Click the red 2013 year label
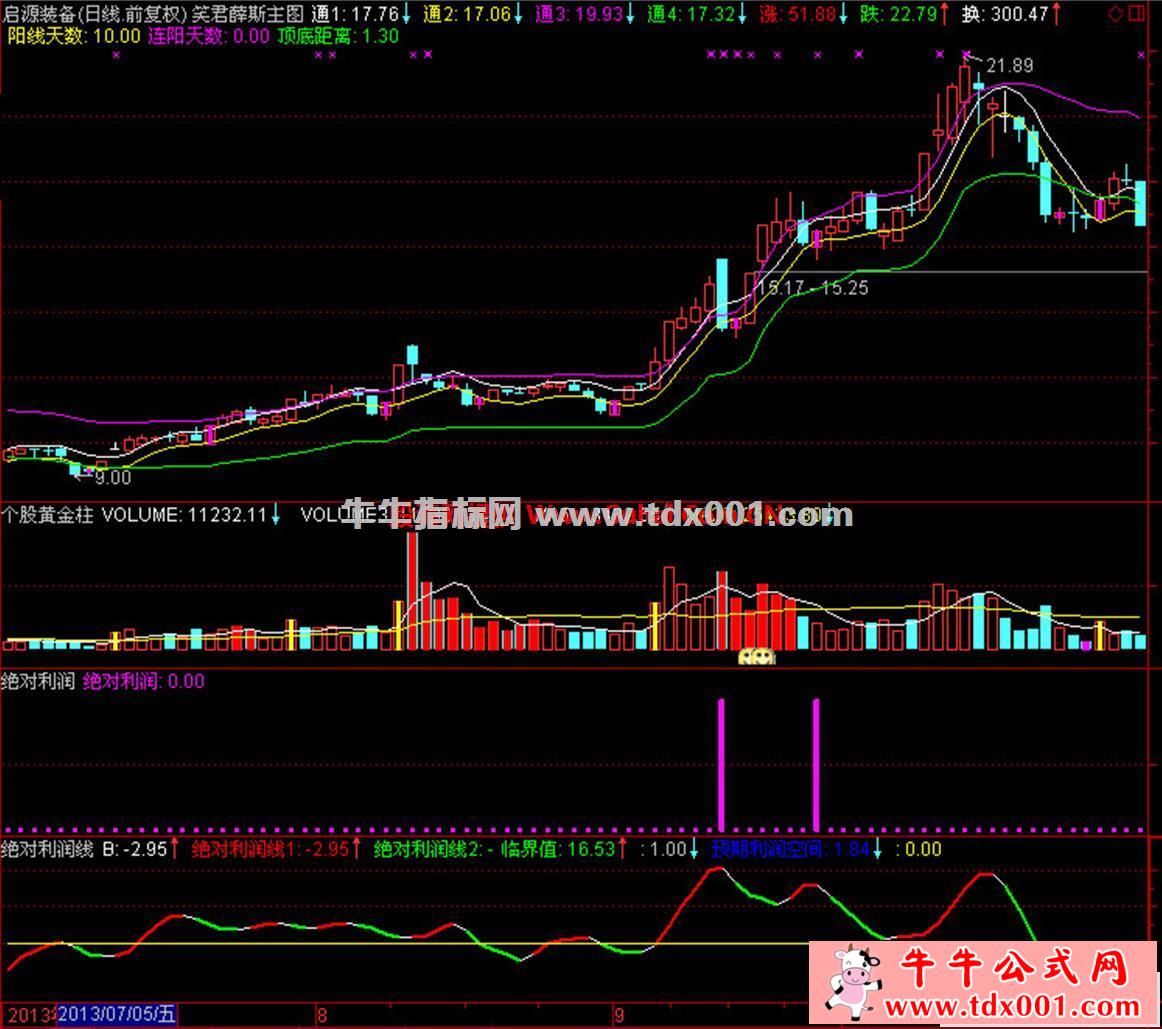This screenshot has height=1029, width=1162. coord(29,1015)
